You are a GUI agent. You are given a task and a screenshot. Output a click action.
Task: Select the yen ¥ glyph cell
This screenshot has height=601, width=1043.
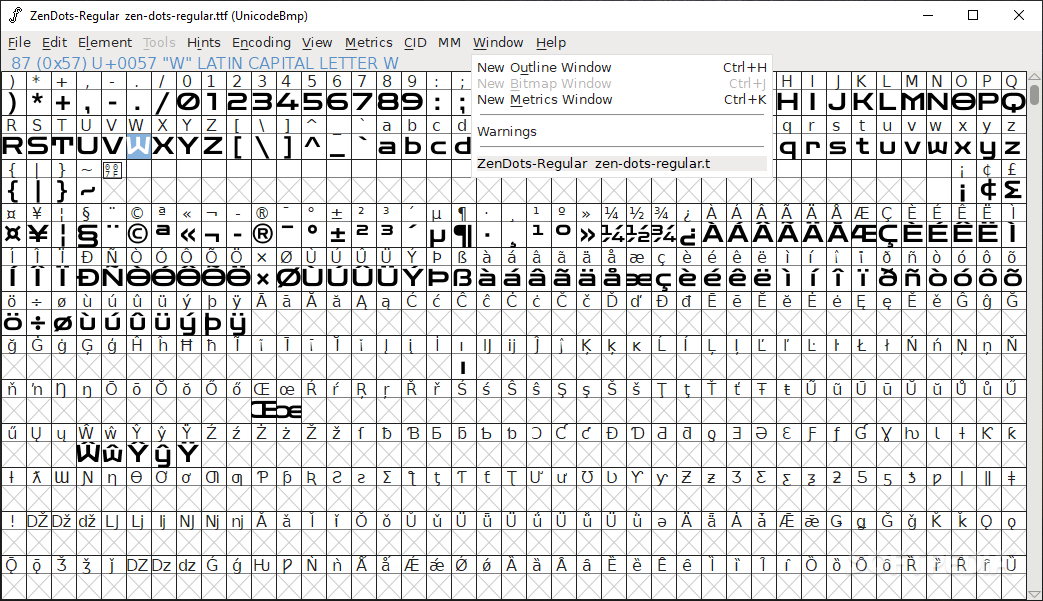(x=37, y=234)
